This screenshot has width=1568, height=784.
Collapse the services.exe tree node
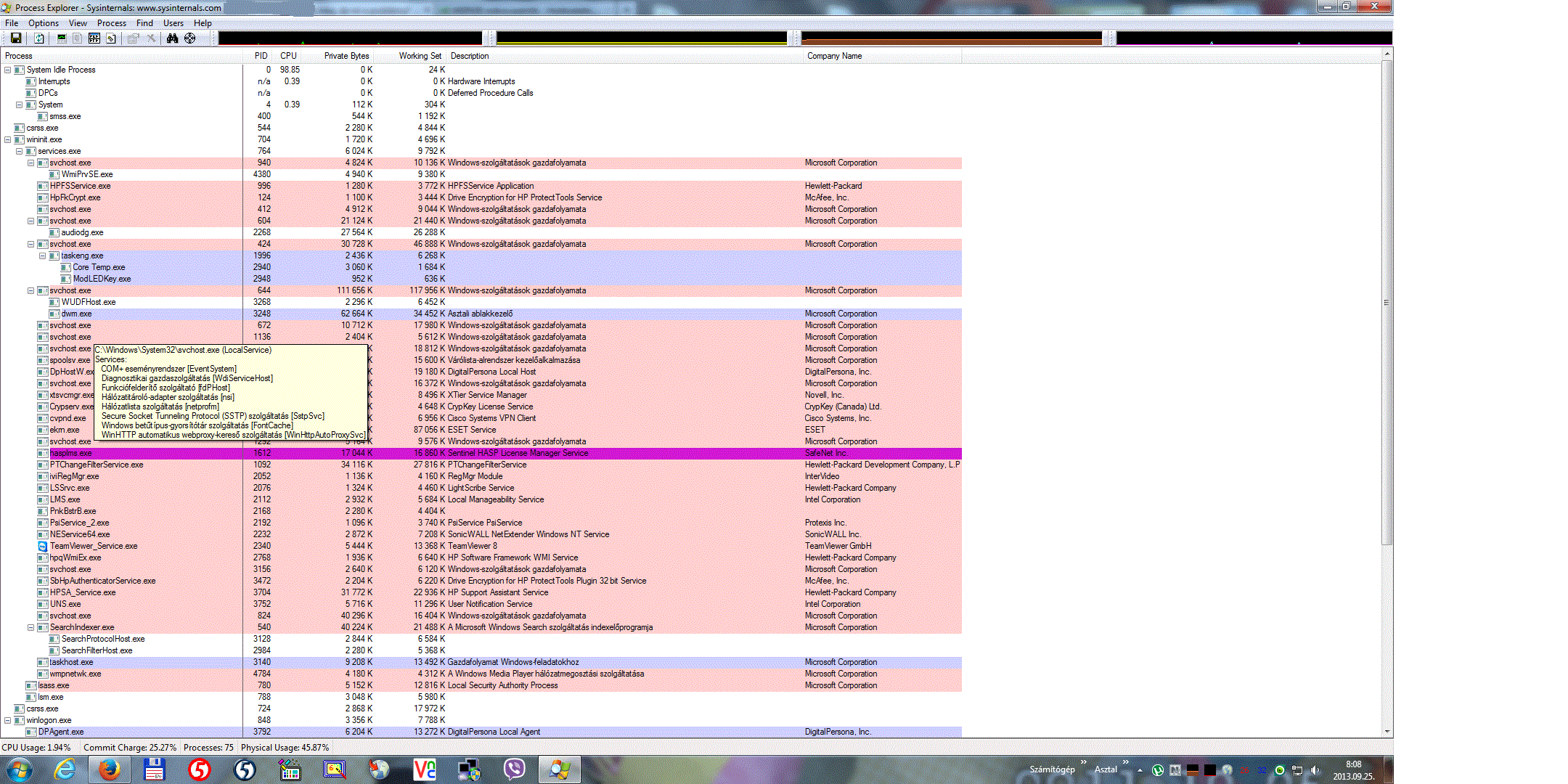(20, 152)
